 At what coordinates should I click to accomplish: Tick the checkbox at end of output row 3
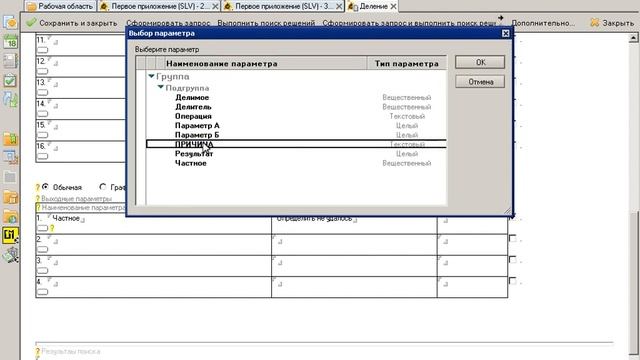pyautogui.click(x=513, y=260)
